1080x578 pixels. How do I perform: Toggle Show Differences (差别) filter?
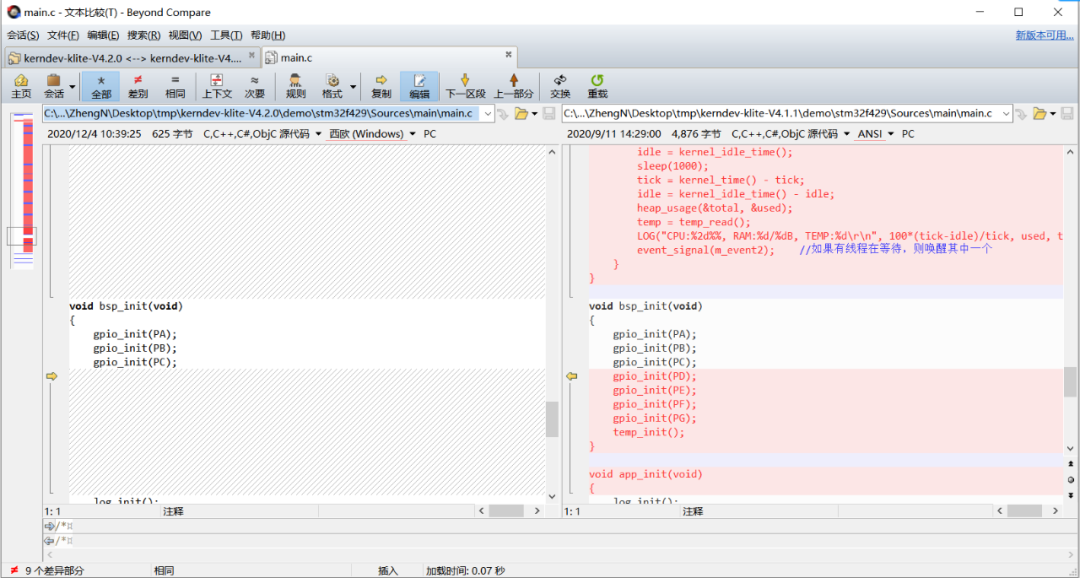pyautogui.click(x=138, y=86)
